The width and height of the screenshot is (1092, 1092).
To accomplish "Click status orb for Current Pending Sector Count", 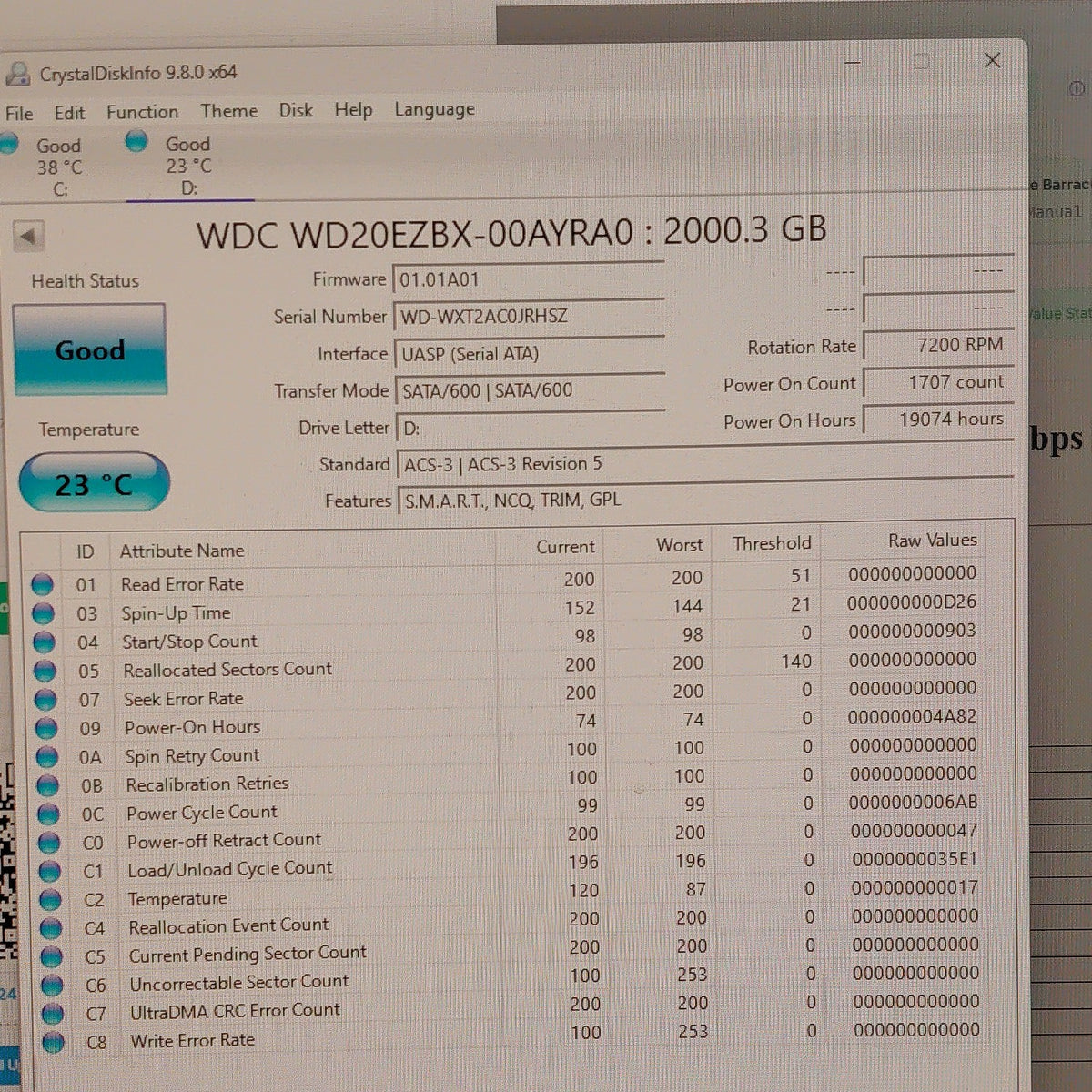I will click(x=52, y=957).
